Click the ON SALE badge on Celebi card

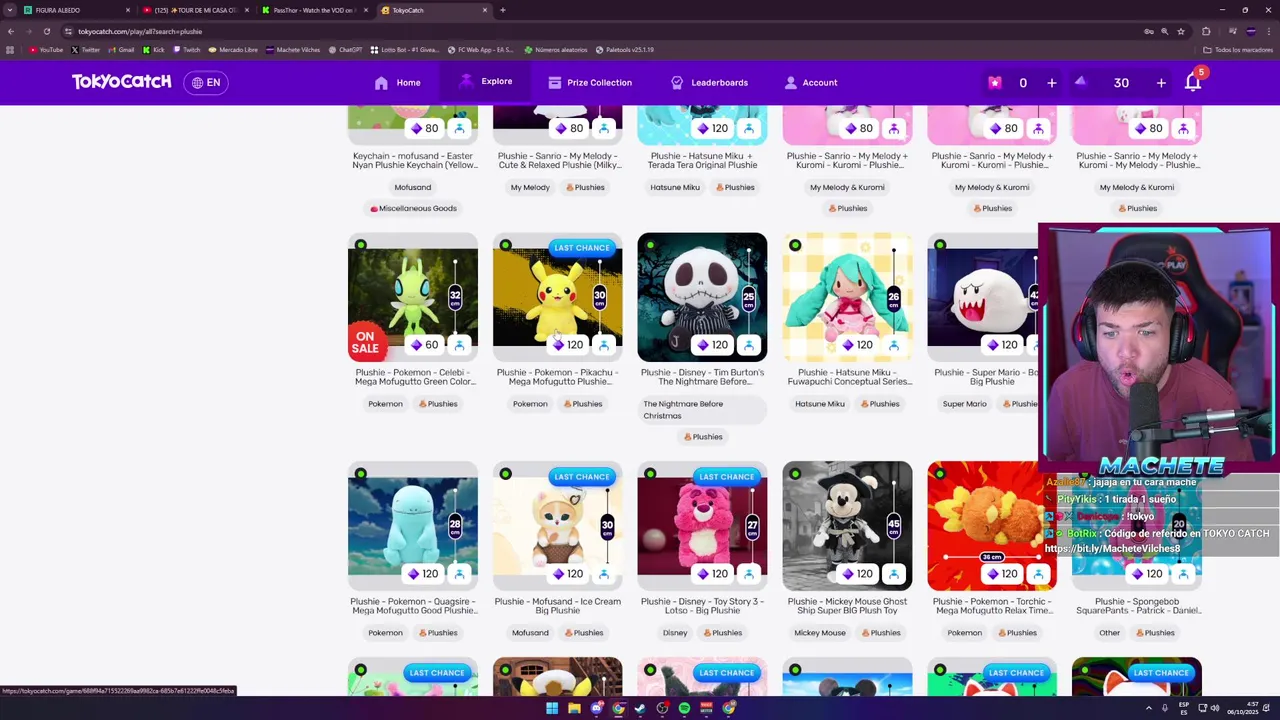(x=365, y=342)
